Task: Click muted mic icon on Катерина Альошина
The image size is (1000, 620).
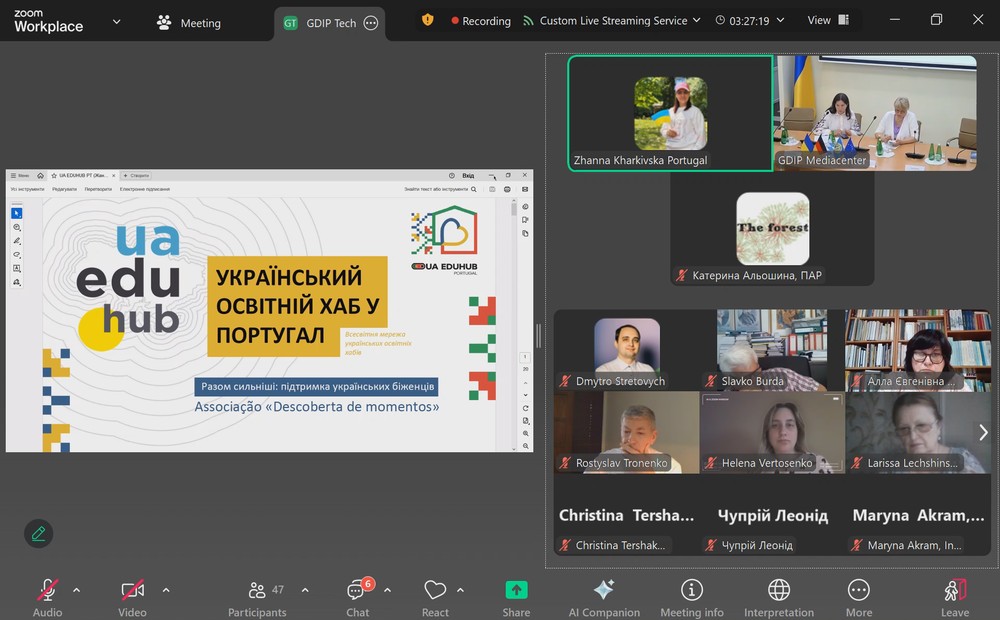Action: pos(682,276)
